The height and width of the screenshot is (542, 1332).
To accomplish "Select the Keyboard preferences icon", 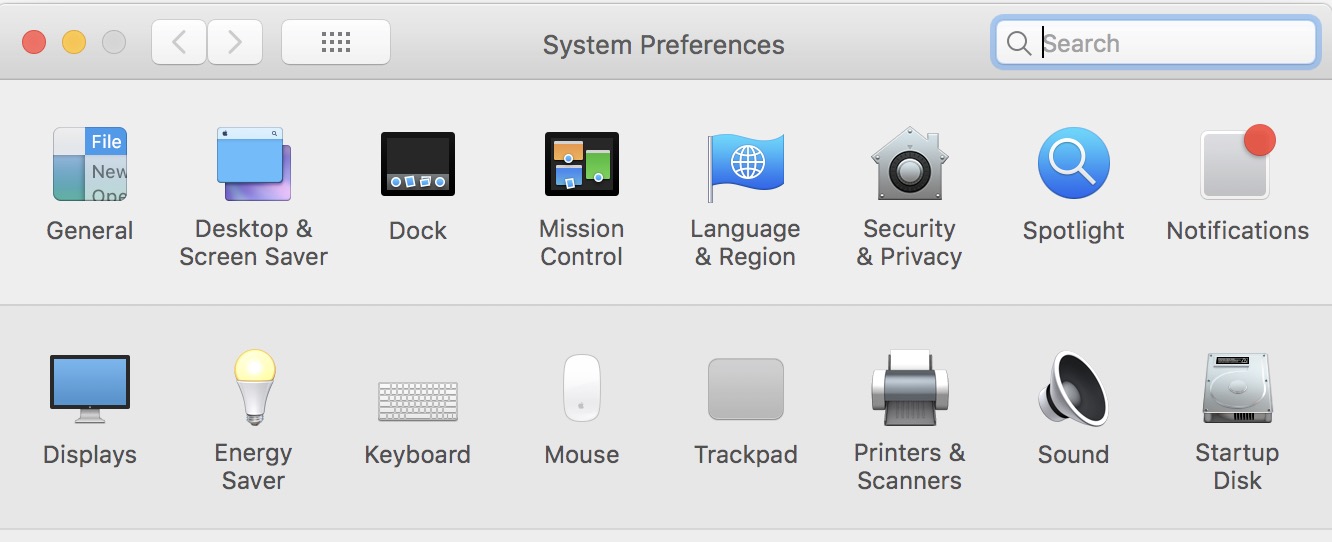I will tap(418, 400).
